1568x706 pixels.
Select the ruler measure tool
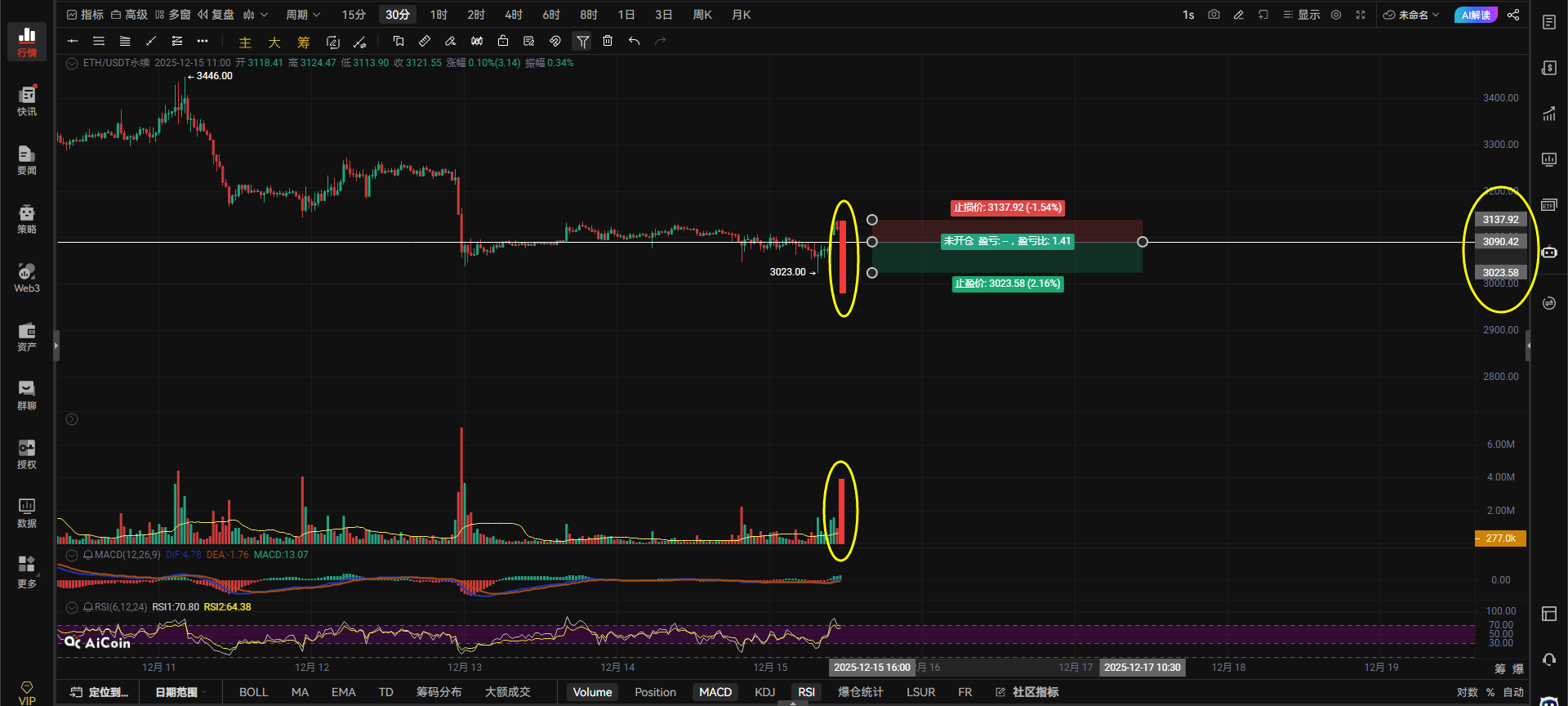[425, 41]
